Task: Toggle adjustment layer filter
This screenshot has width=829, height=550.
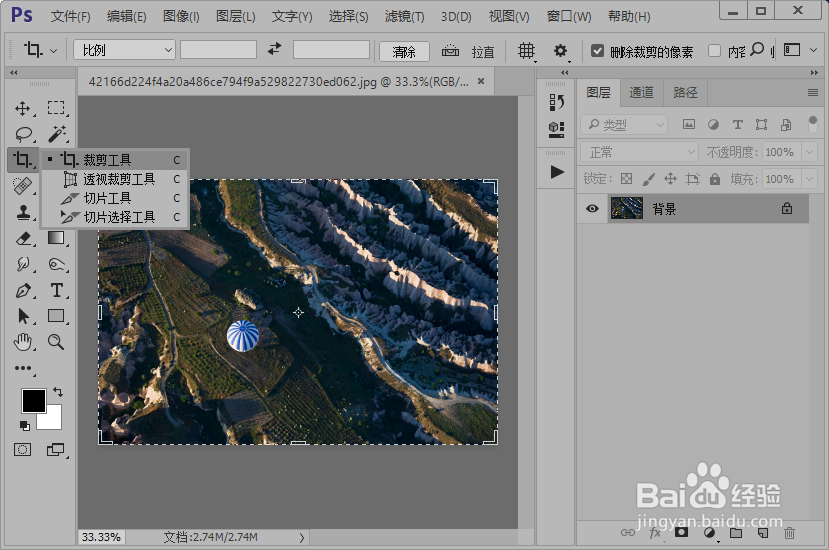Action: coord(713,124)
